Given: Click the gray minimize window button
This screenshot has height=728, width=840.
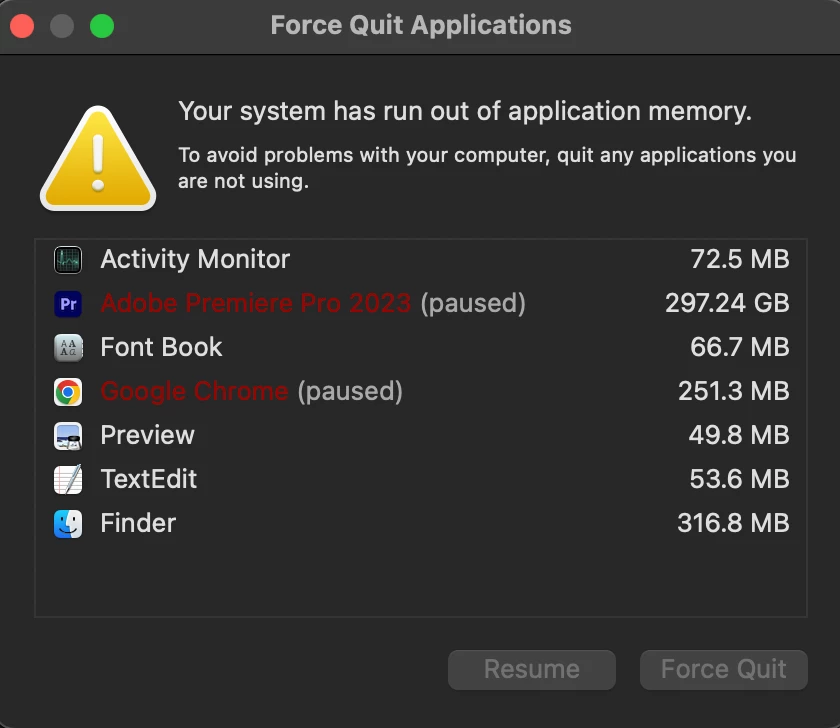Looking at the screenshot, I should pyautogui.click(x=62, y=26).
